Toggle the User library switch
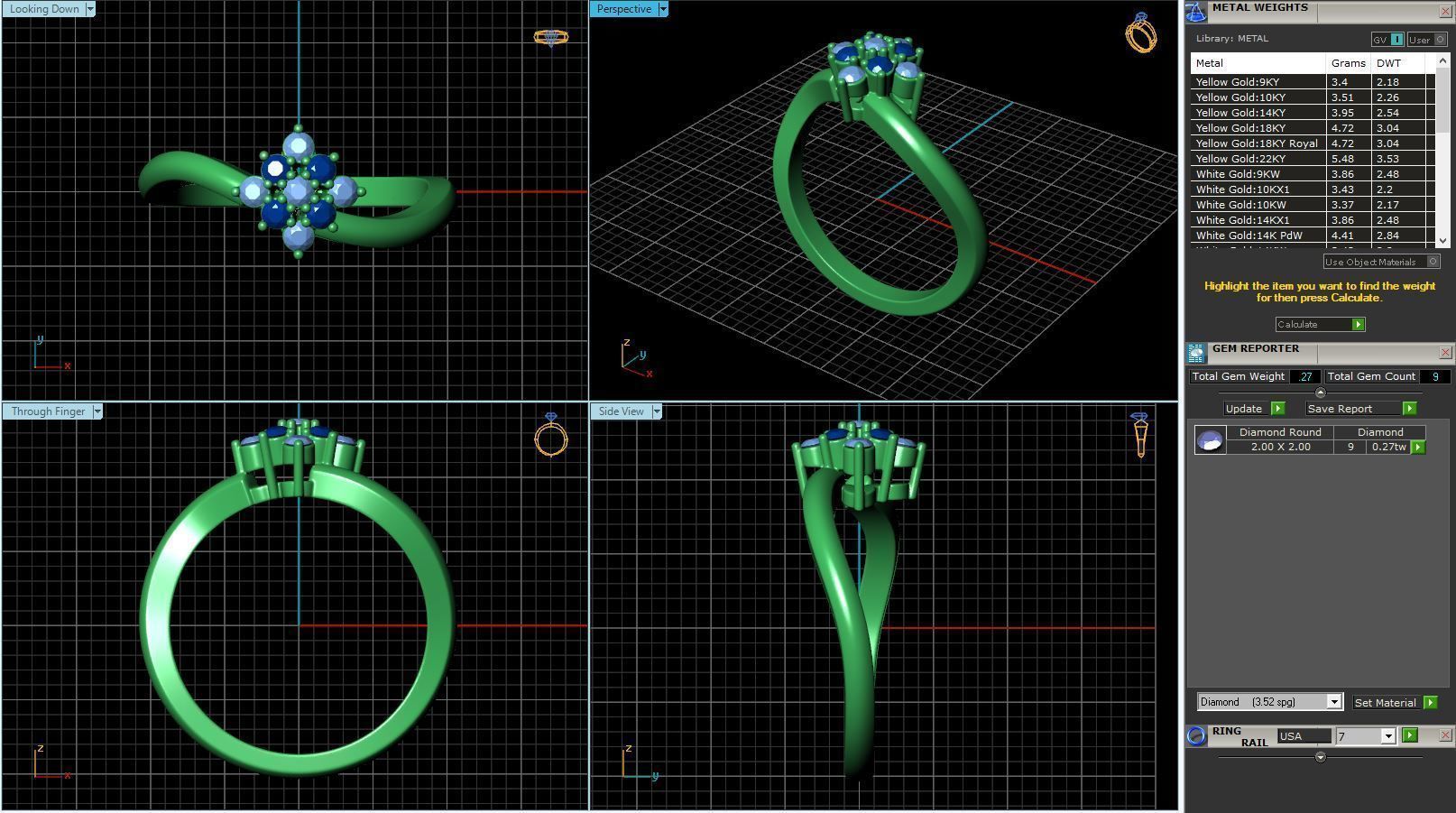The height and width of the screenshot is (813, 1456). pyautogui.click(x=1427, y=40)
